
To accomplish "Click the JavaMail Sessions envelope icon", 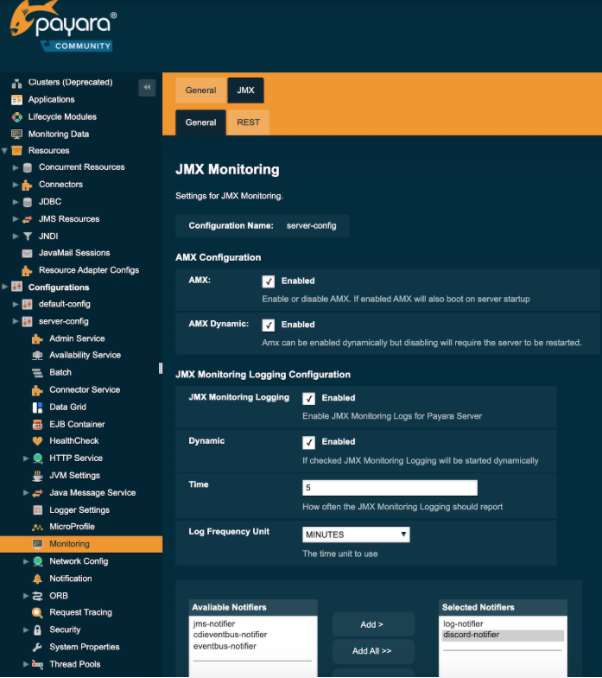I will (x=28, y=253).
